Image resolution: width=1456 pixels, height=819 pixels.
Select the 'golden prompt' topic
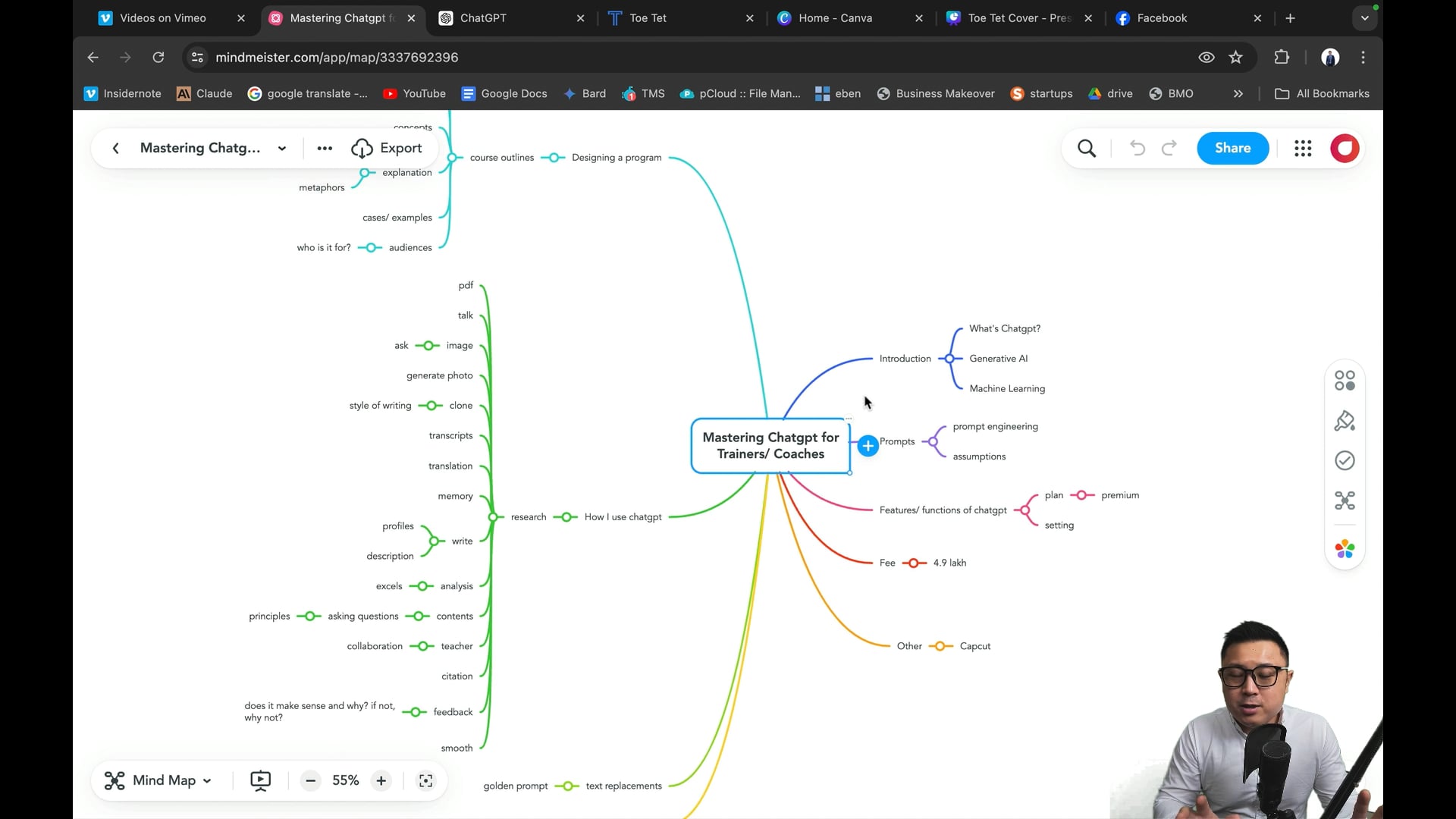(x=516, y=786)
